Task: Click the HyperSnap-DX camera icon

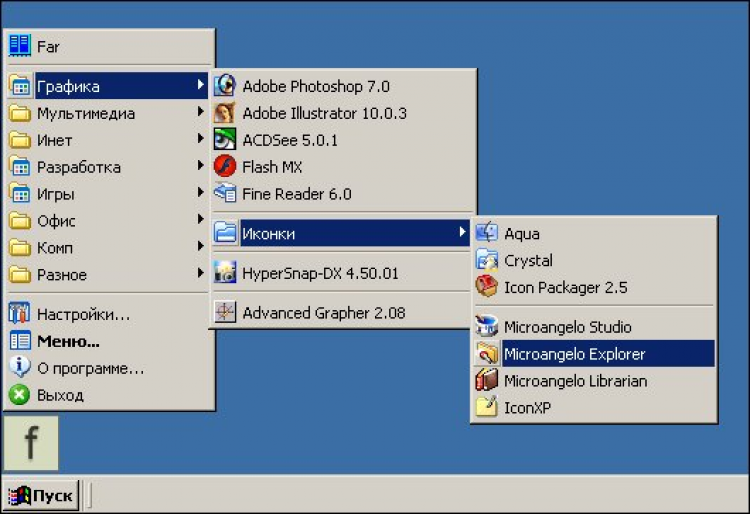Action: tap(225, 273)
